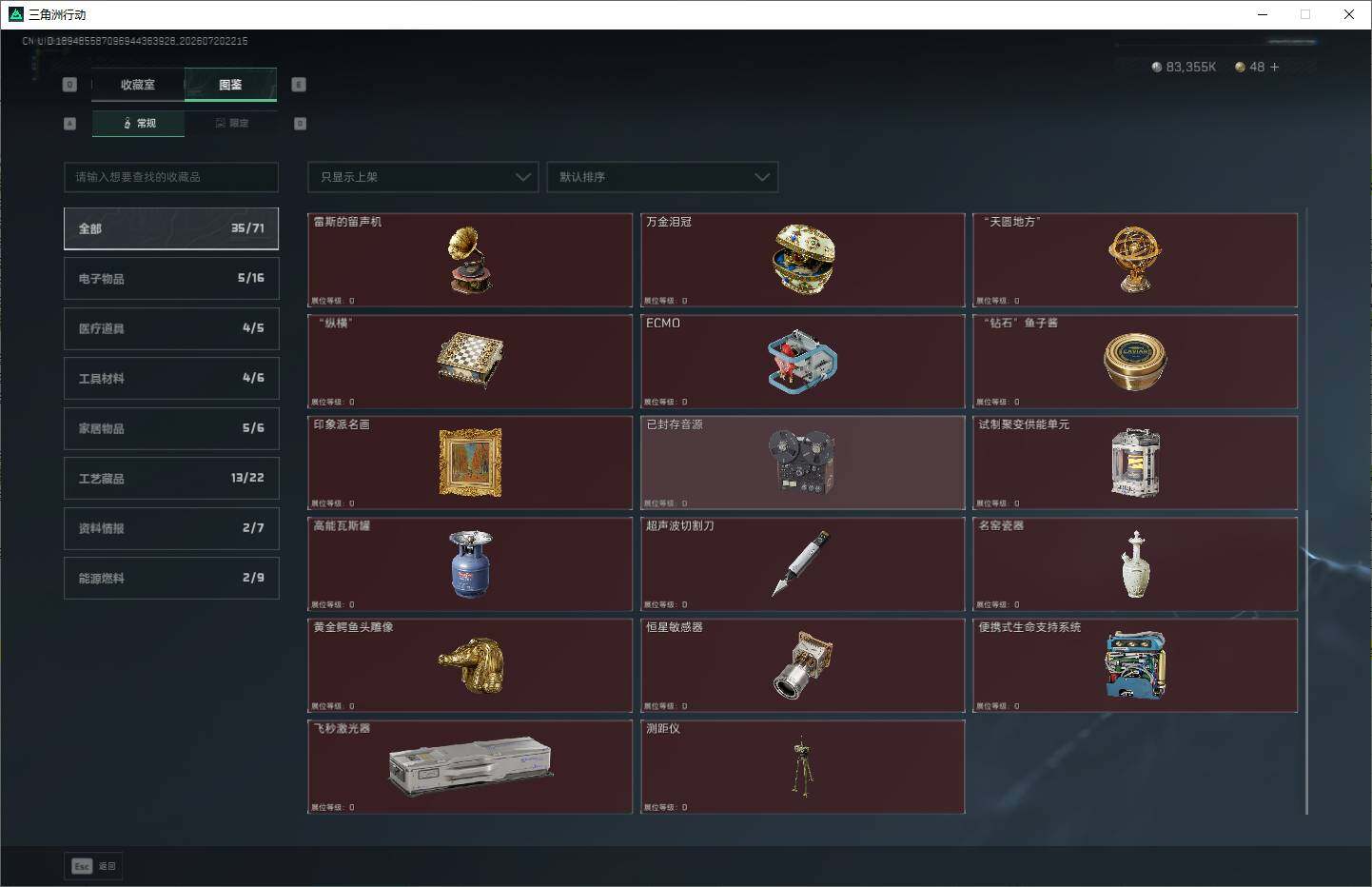The width and height of the screenshot is (1372, 887).
Task: Filter by 电子物品 category
Action: click(171, 278)
